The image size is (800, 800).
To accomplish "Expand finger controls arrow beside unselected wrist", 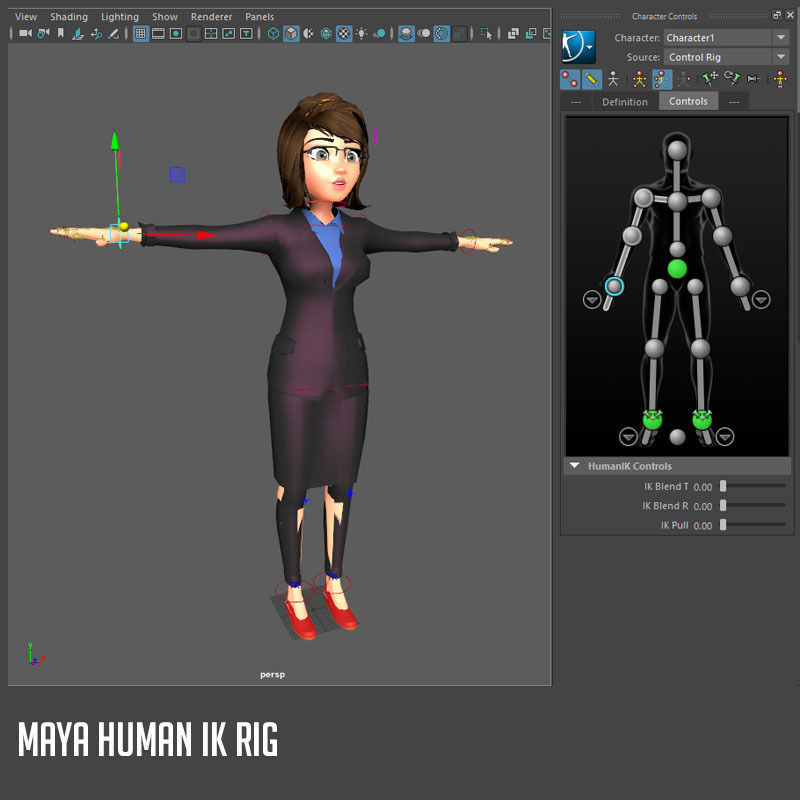I will tap(761, 299).
